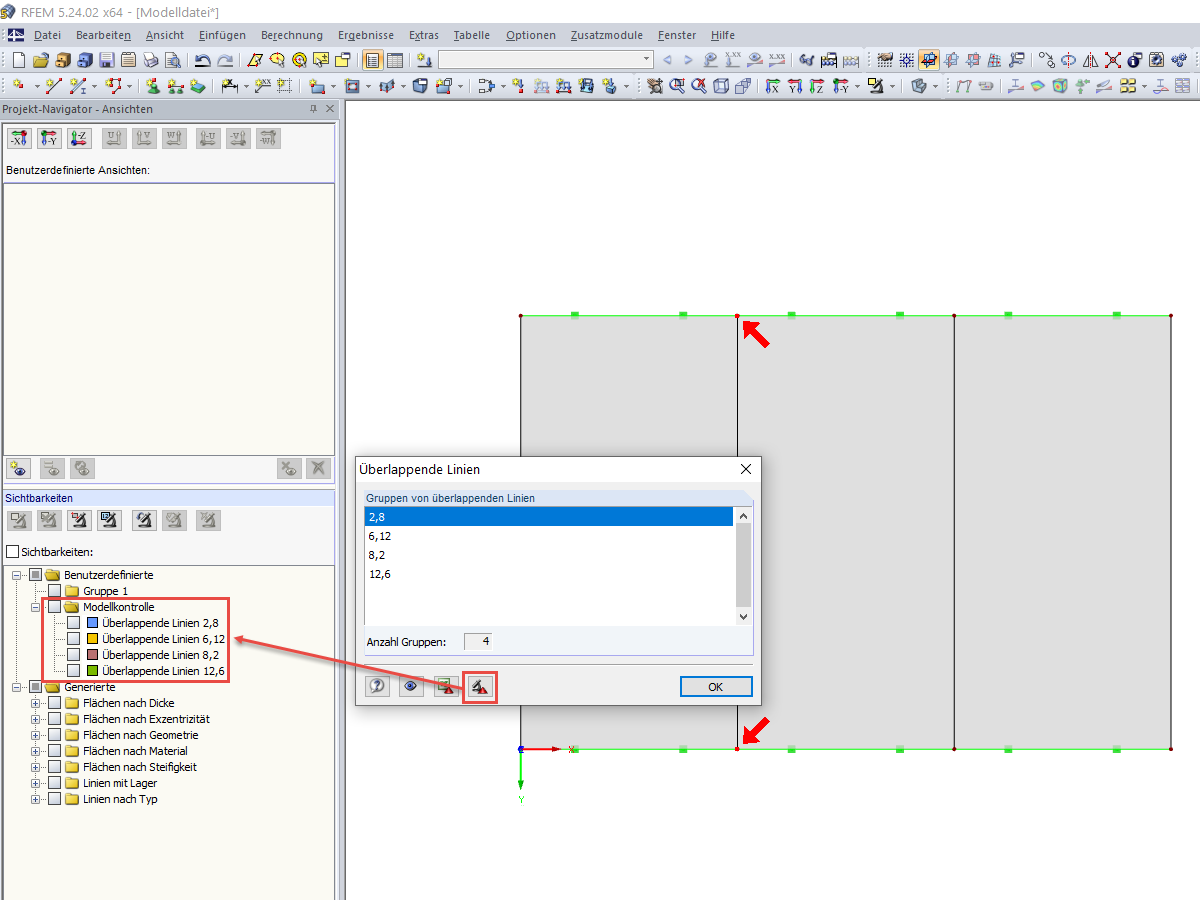Collapse the Benutzerdefinierte tree node
The height and width of the screenshot is (900, 1200).
pyautogui.click(x=17, y=575)
